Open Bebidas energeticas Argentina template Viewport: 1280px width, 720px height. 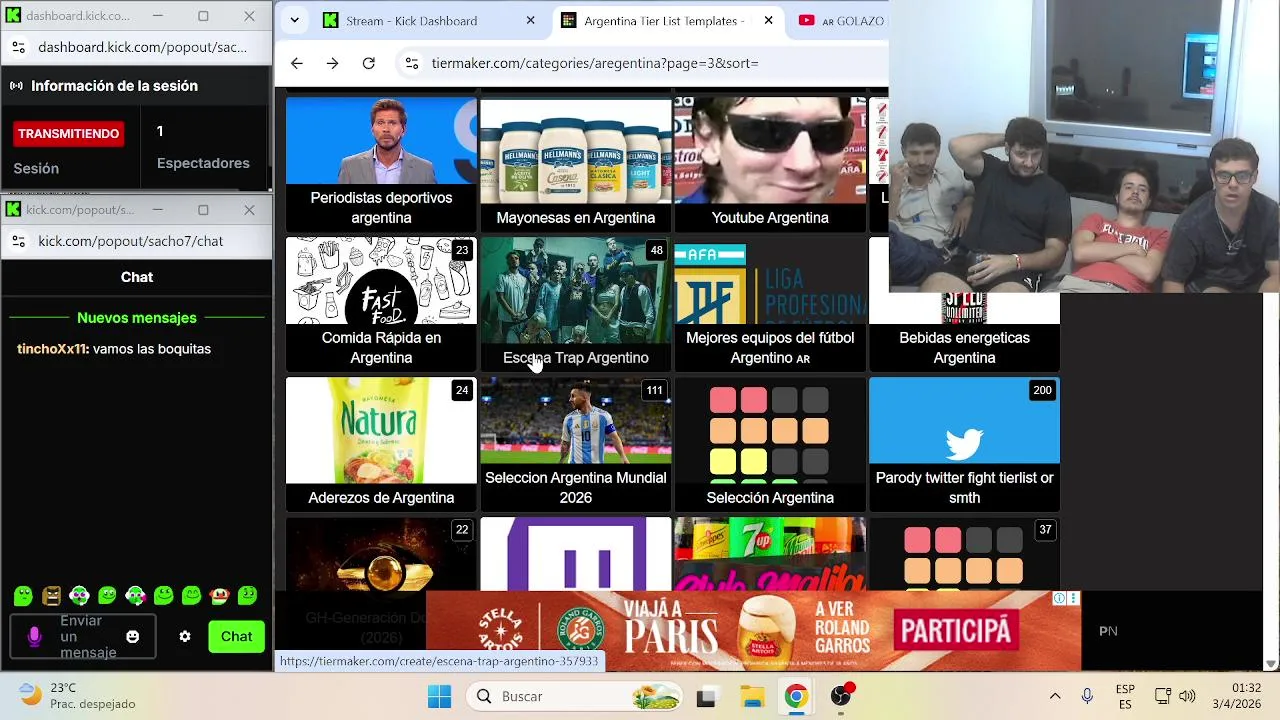(964, 334)
